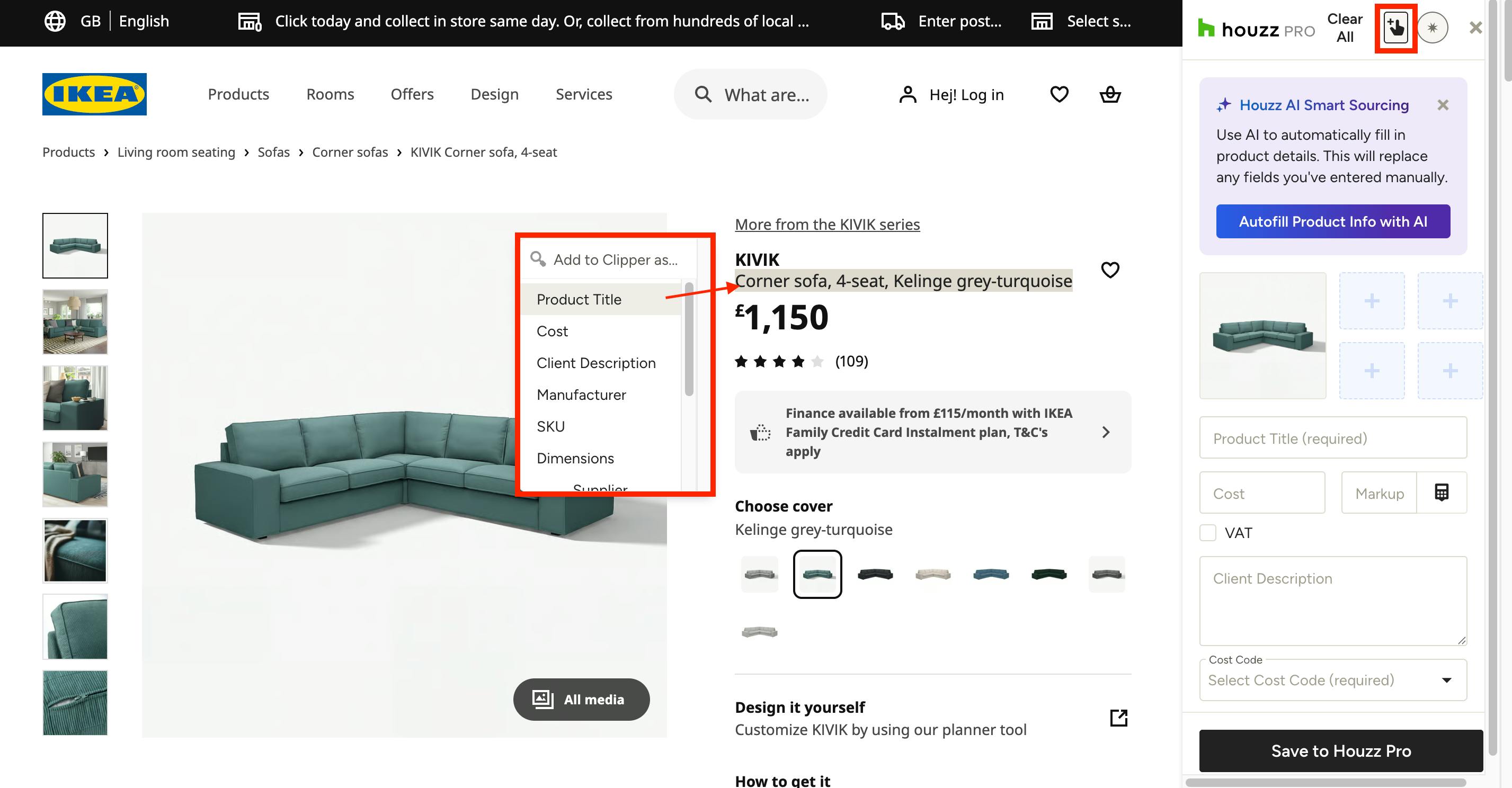Click the Markup input field
This screenshot has height=788, width=1512.
tap(1380, 493)
